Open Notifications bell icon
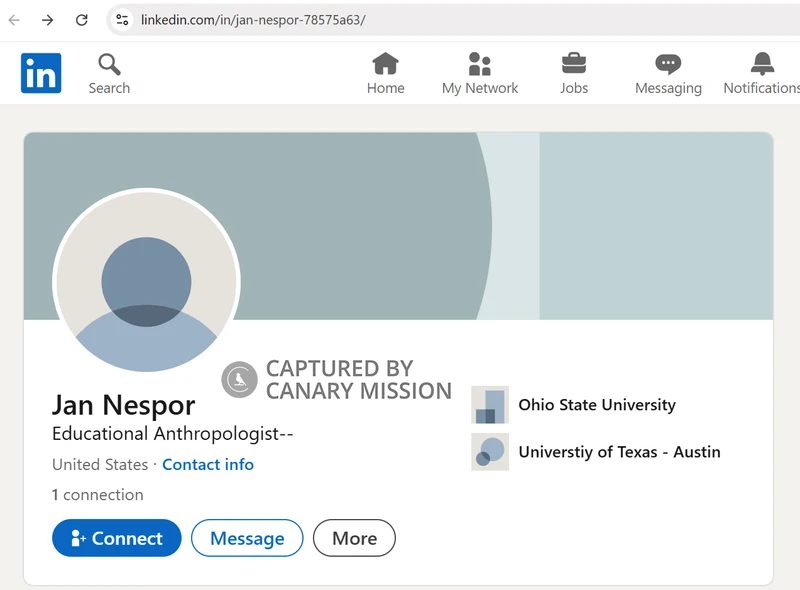The image size is (800, 590). 762,64
